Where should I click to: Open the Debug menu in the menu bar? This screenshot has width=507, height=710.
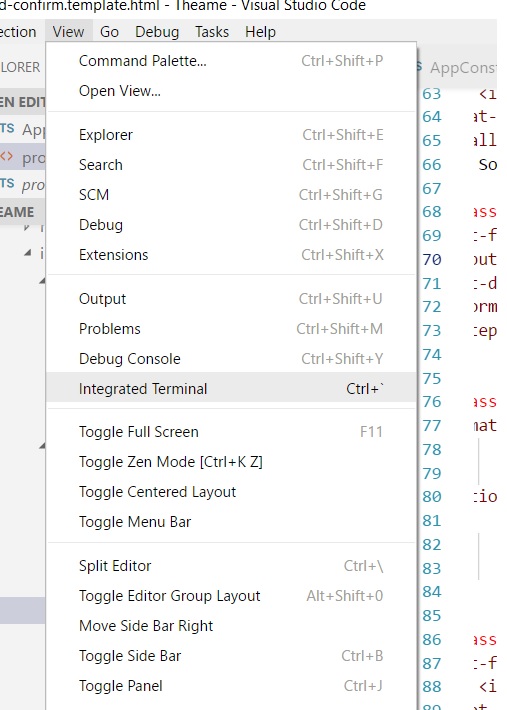[x=157, y=32]
